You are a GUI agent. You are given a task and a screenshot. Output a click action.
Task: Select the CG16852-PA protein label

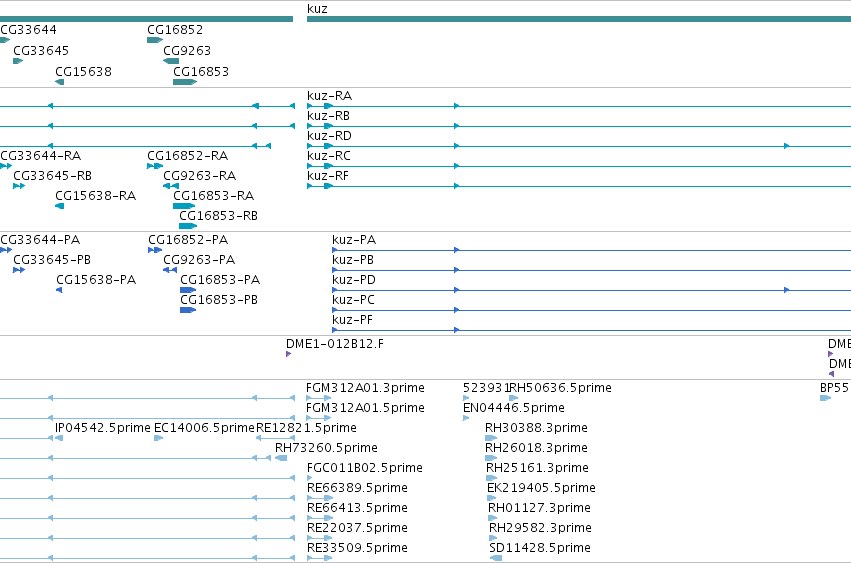(x=188, y=240)
